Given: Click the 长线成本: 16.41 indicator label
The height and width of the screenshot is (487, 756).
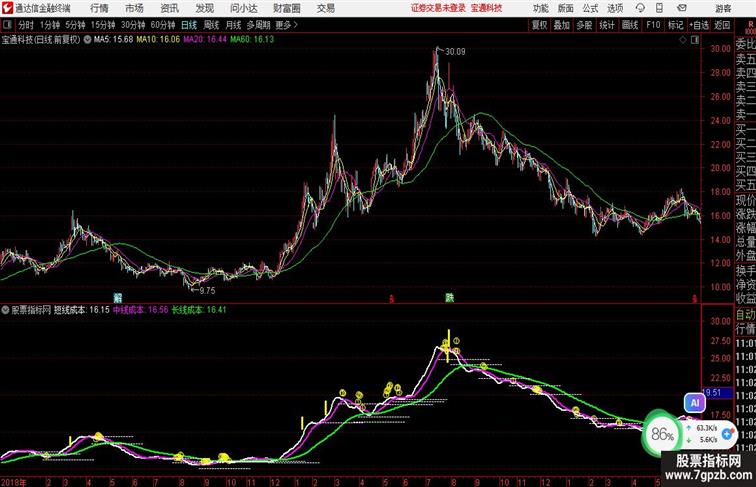Looking at the screenshot, I should pos(199,310).
